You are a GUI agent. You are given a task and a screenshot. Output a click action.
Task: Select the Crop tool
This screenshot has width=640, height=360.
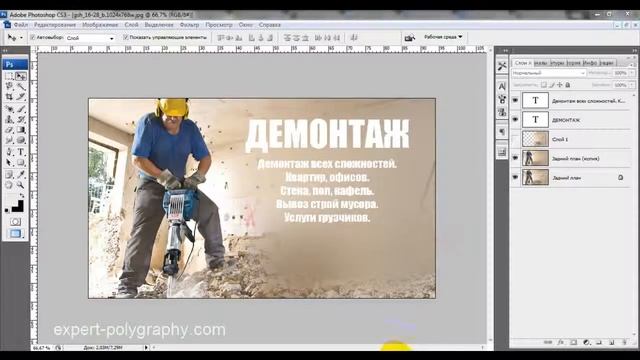(x=9, y=97)
